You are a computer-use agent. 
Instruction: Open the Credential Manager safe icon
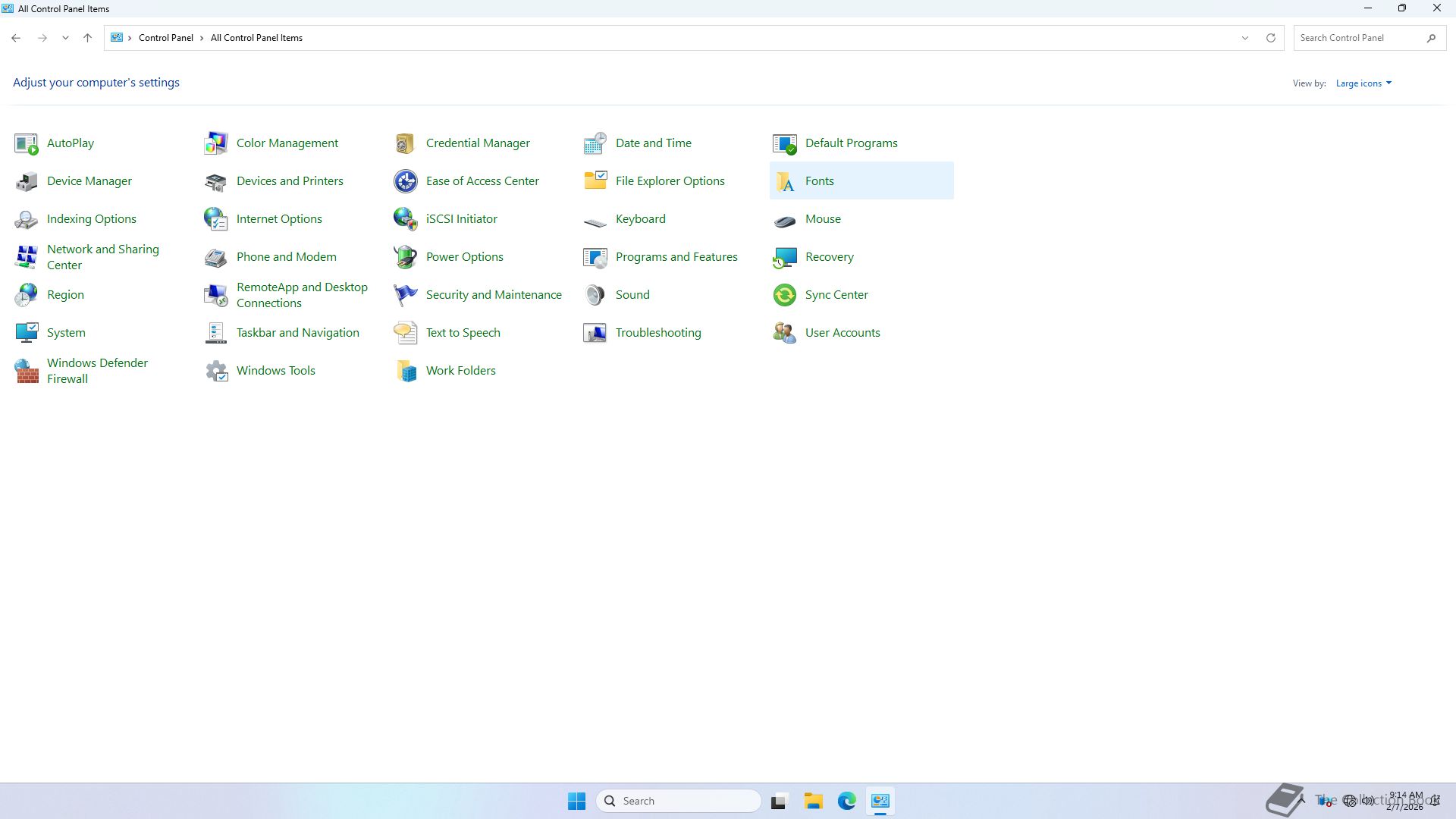click(406, 143)
